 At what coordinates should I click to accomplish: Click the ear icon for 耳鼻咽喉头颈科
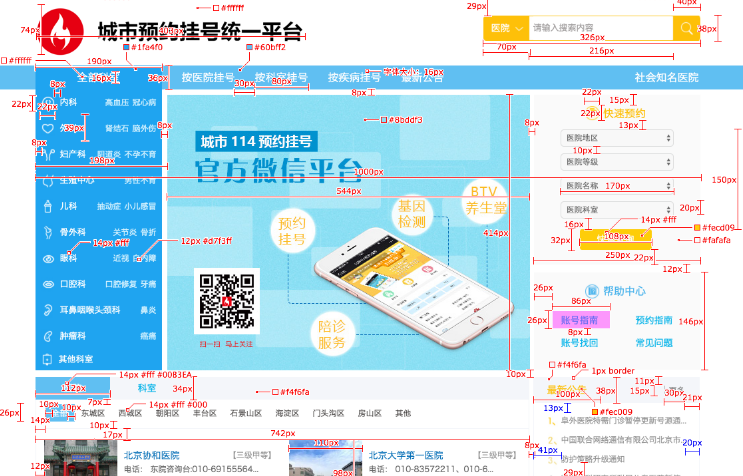48,310
